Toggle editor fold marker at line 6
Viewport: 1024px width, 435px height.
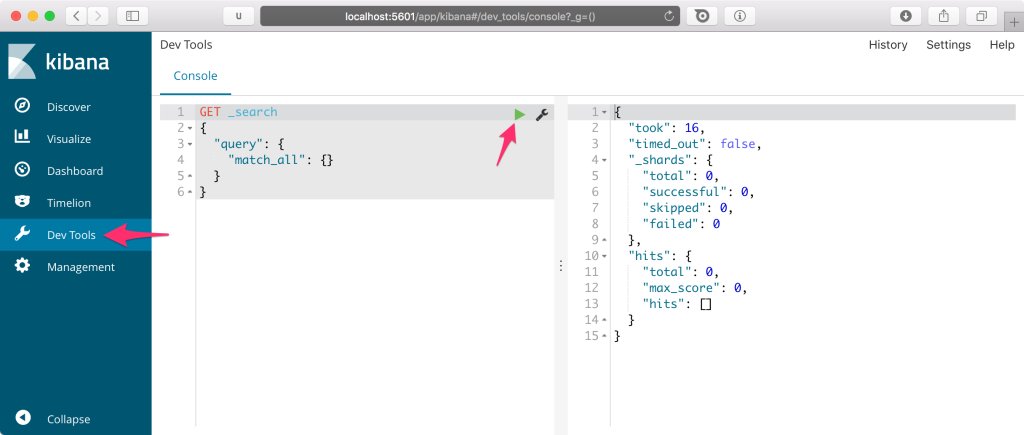190,192
